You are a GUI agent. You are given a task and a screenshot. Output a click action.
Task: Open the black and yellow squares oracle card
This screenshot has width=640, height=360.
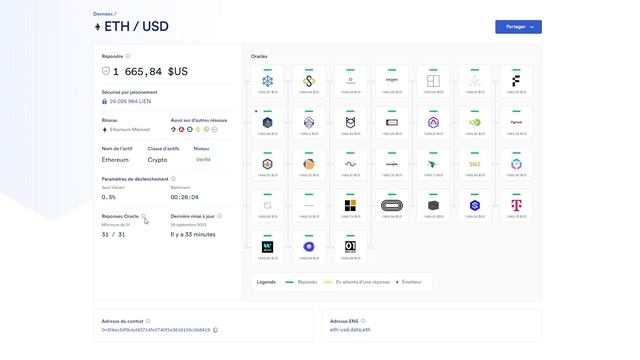[350, 205]
